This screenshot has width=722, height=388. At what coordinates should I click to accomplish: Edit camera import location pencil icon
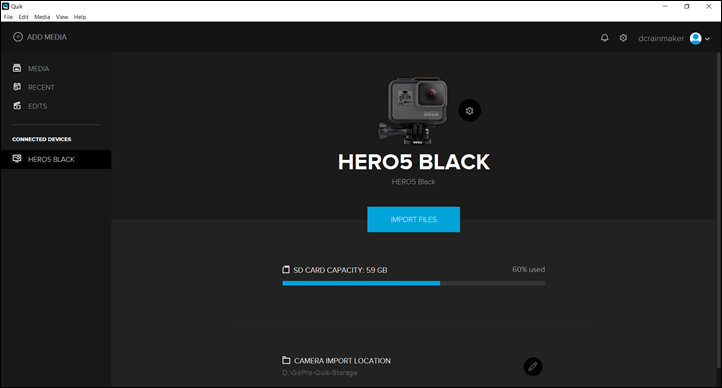point(533,367)
